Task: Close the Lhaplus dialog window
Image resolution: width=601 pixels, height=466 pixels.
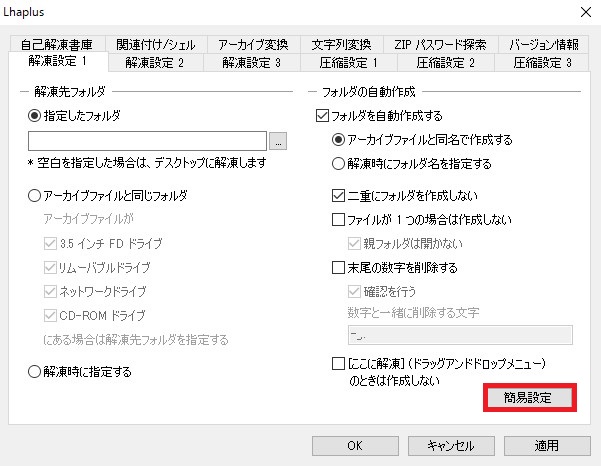Action: (586, 12)
